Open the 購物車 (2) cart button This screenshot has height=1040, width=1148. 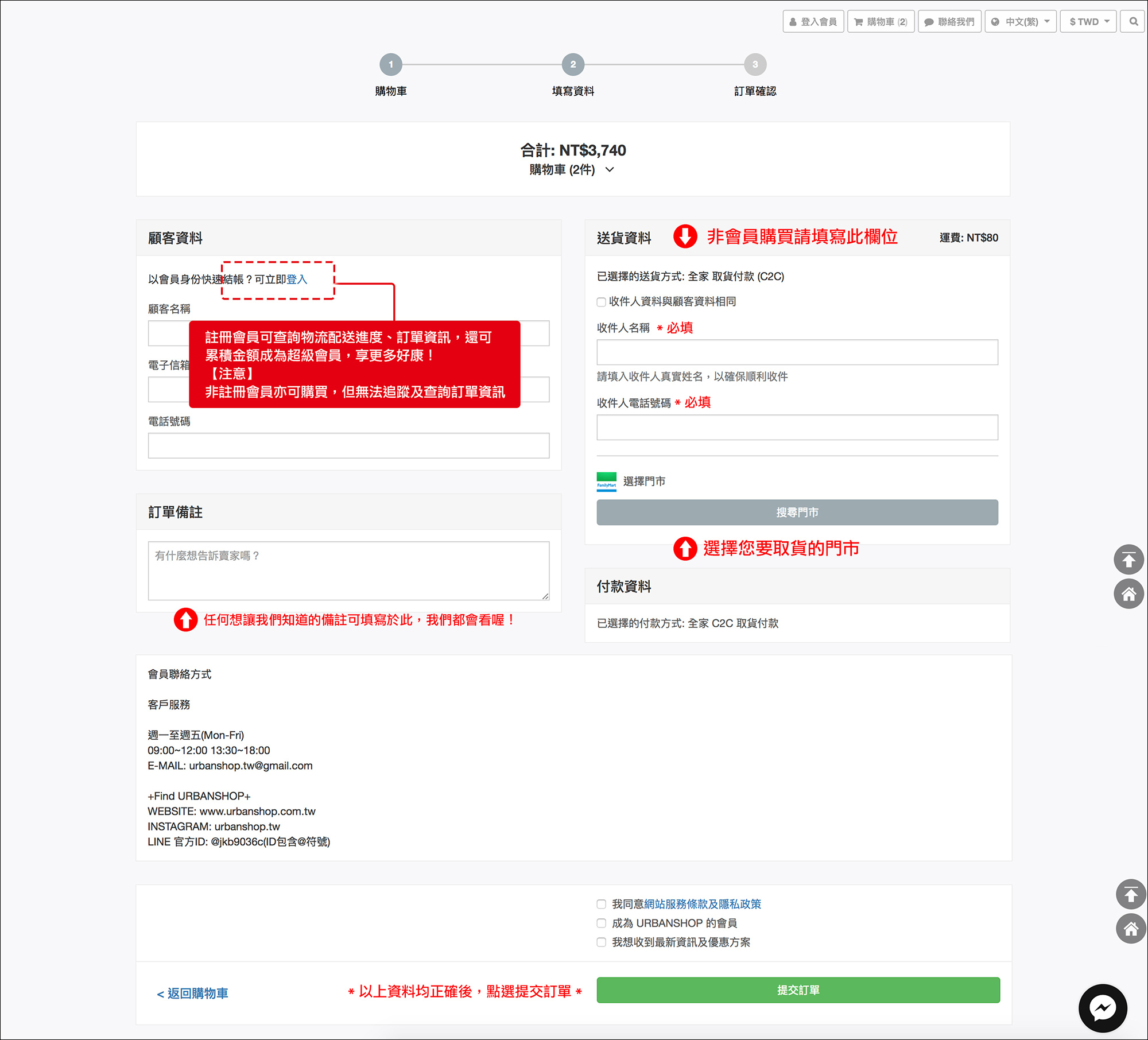pos(881,22)
